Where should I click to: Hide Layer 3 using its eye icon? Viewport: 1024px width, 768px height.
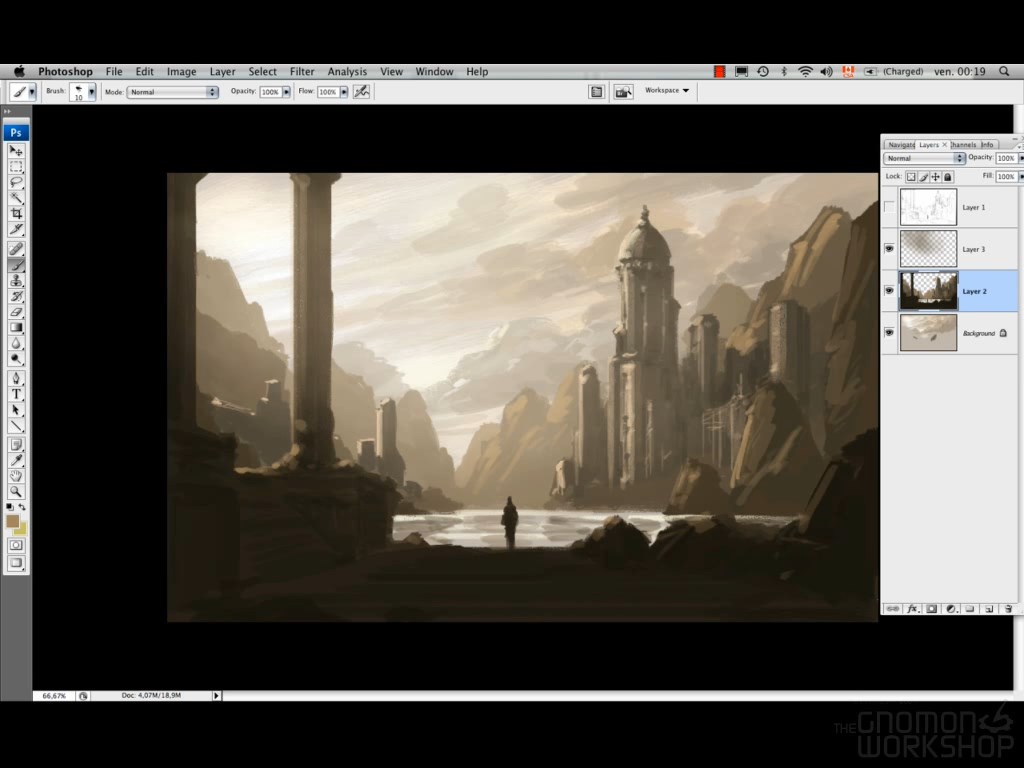point(889,249)
